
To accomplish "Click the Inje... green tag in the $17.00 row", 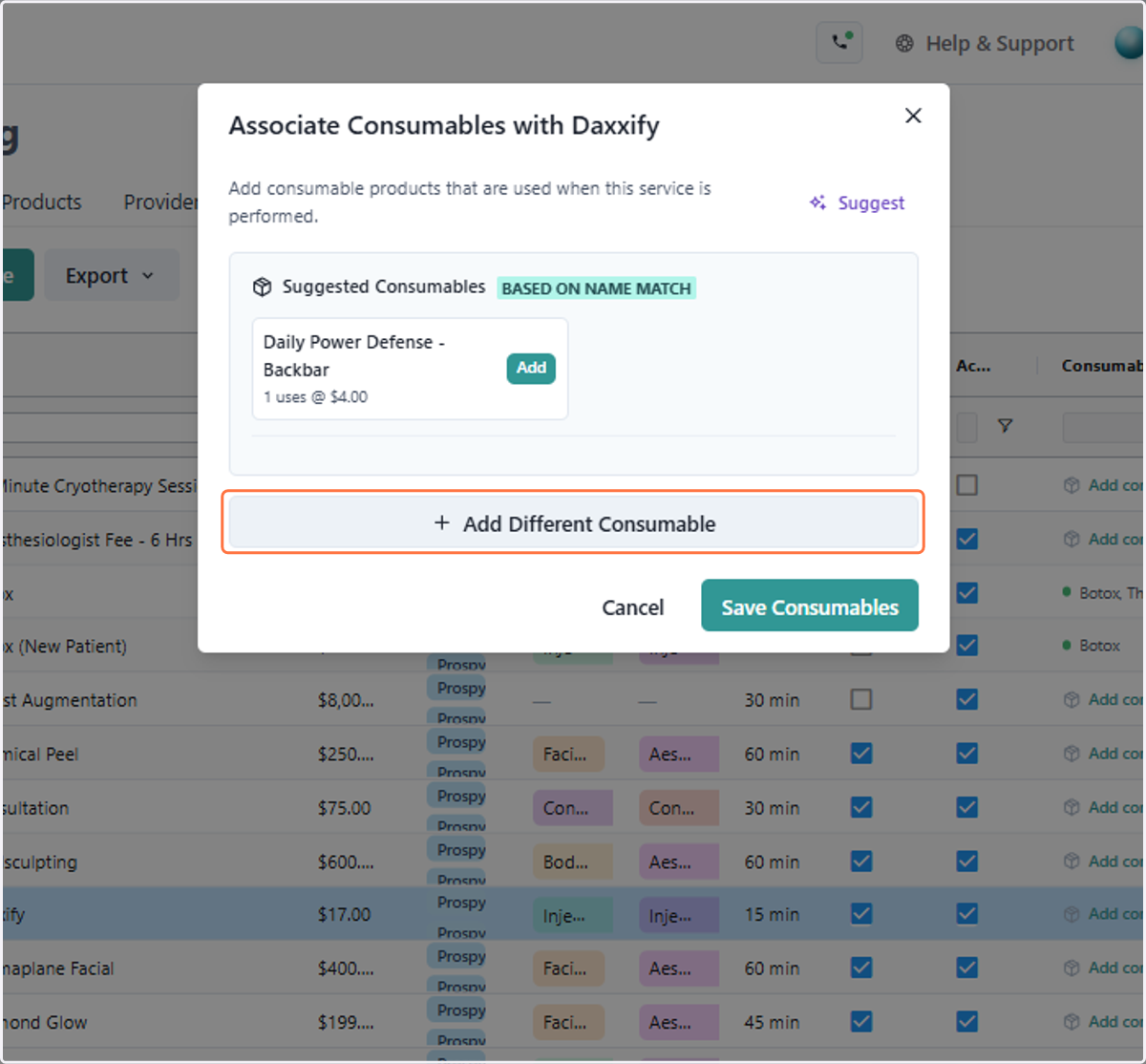I will [573, 915].
